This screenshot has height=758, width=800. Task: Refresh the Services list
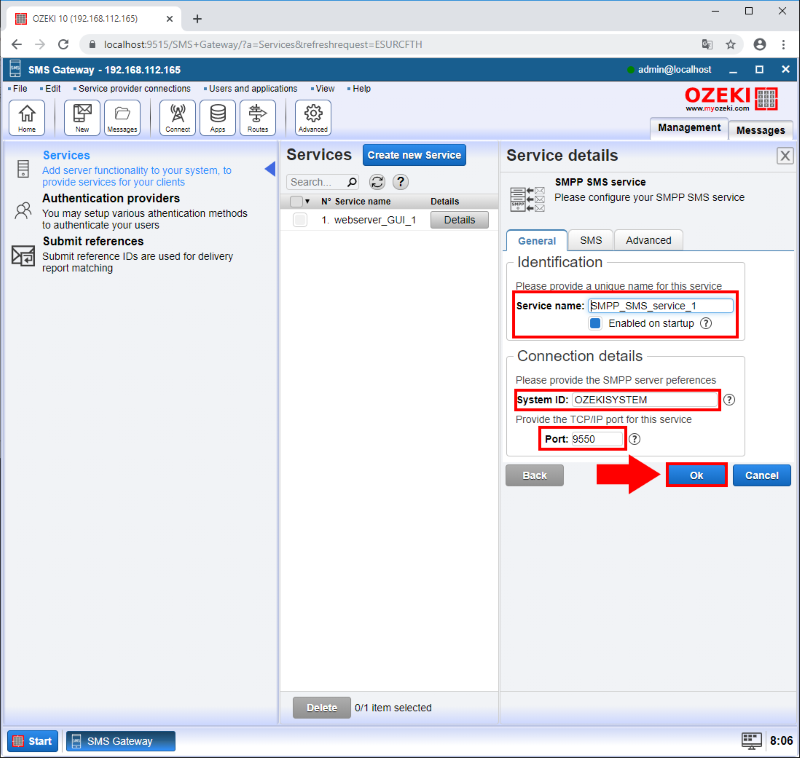click(377, 182)
